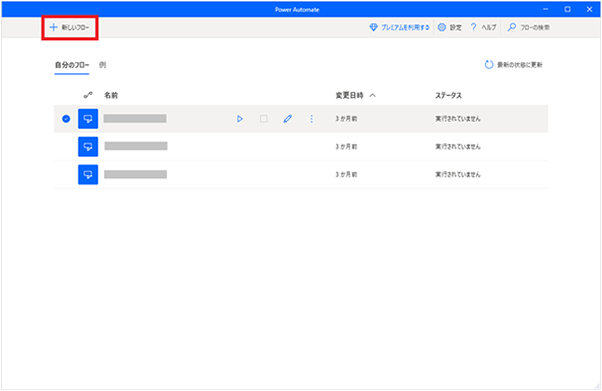Click the first flow's name
This screenshot has width=602, height=391.
coord(135,118)
